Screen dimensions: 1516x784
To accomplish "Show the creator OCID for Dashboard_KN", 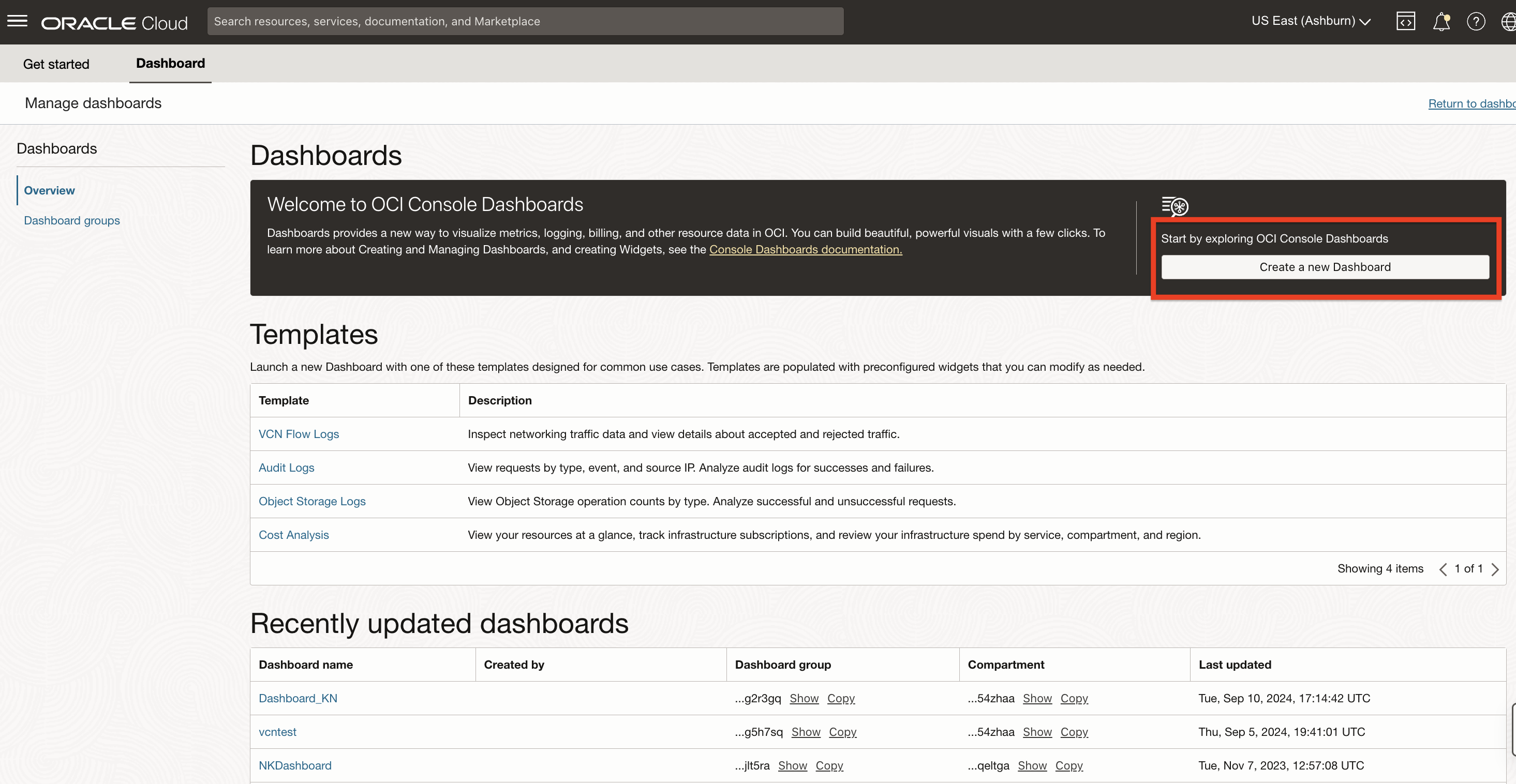I will (804, 698).
